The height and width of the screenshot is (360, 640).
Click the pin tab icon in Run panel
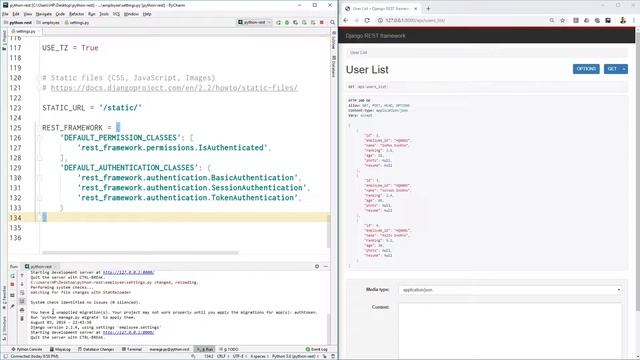click(x=12, y=306)
